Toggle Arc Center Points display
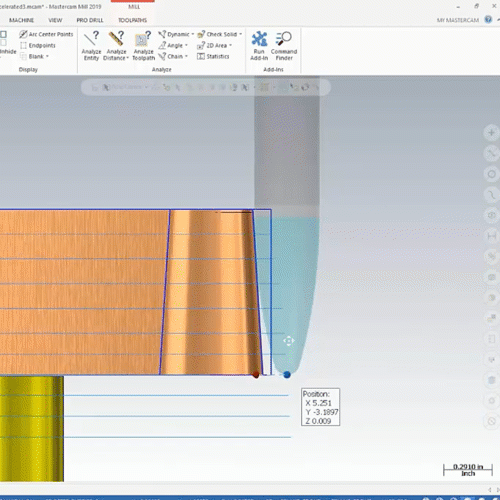The image size is (500, 500). tap(46, 34)
